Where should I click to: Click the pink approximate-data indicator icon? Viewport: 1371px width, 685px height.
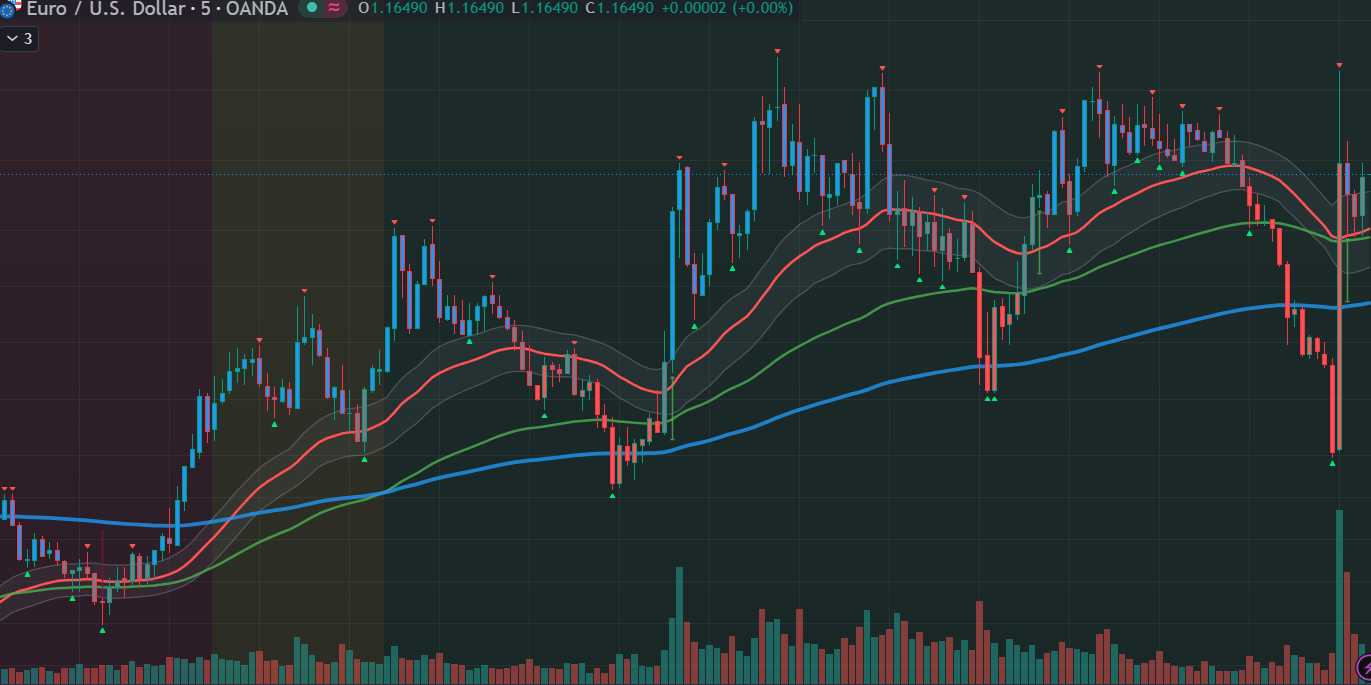click(x=333, y=8)
